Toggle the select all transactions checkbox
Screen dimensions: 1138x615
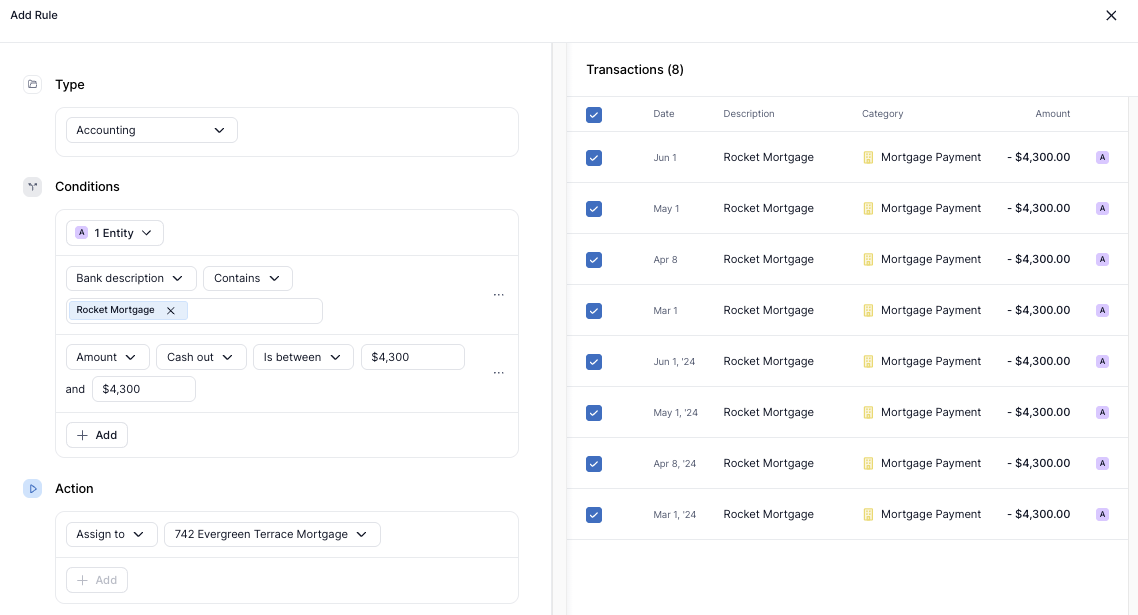(x=594, y=115)
